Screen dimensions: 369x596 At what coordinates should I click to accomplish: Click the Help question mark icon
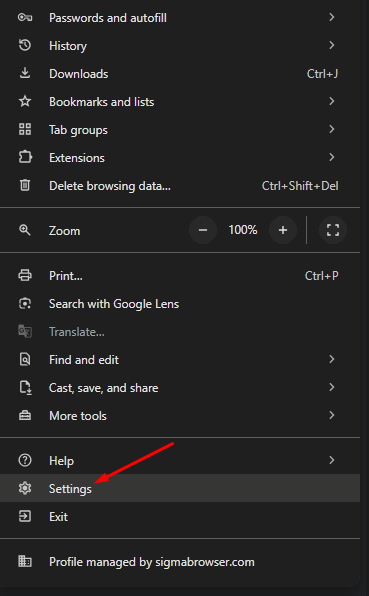25,460
